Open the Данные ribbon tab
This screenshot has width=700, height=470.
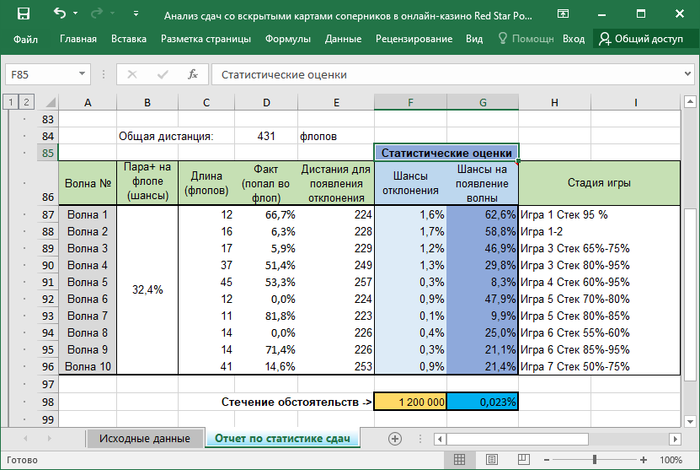pos(343,39)
